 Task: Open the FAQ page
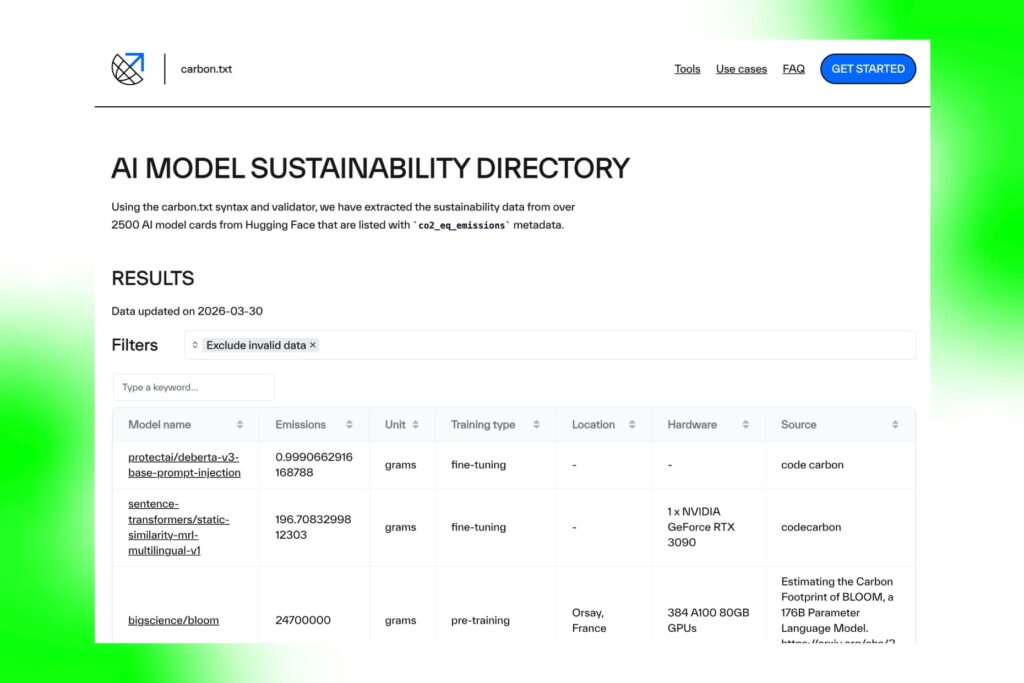coord(793,68)
